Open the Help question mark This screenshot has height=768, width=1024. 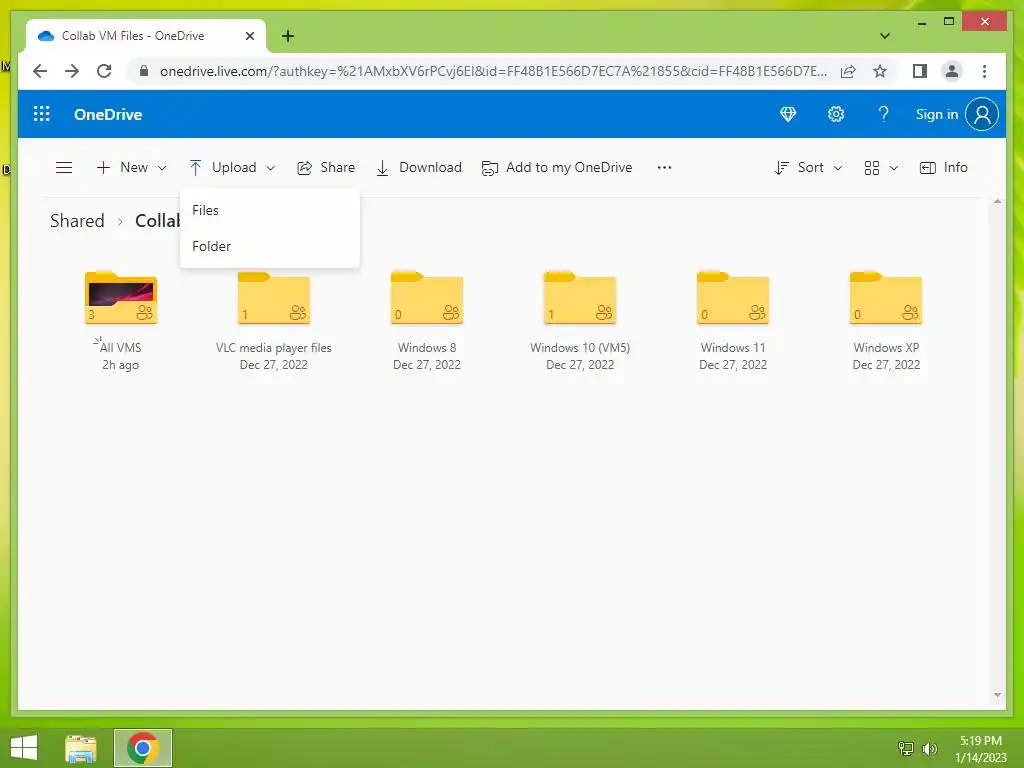click(884, 114)
